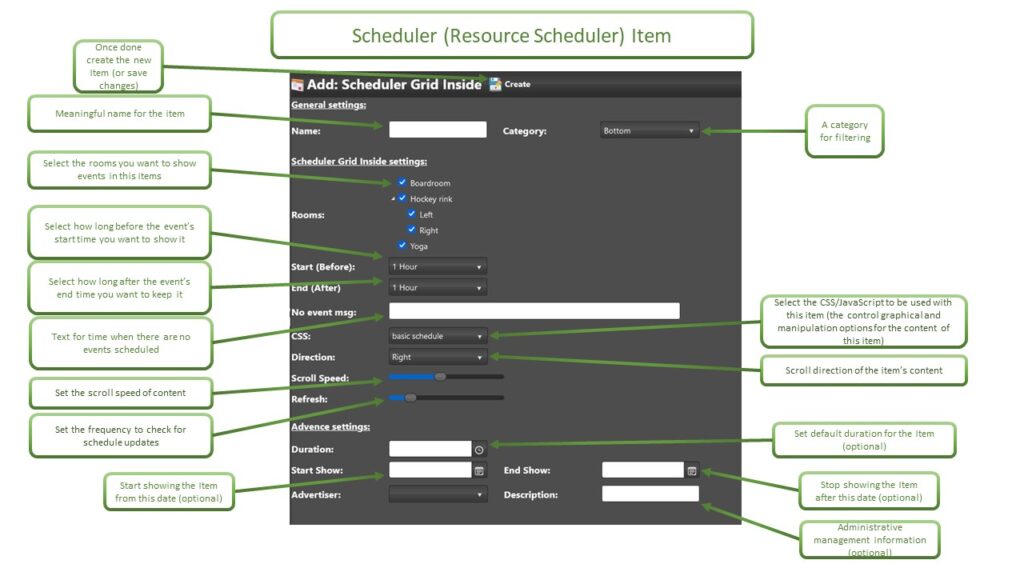
Task: Toggle the Left sub-room checkbox
Action: tap(411, 214)
